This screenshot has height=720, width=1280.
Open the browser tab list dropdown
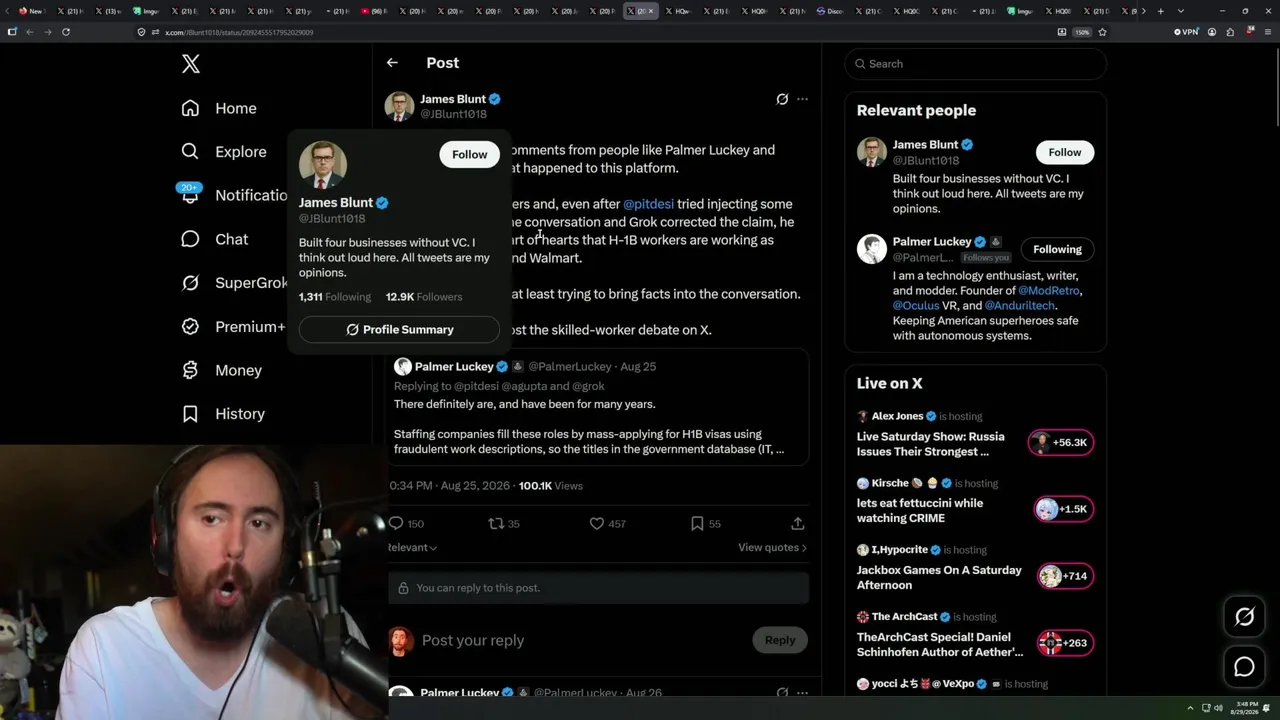(x=1181, y=11)
